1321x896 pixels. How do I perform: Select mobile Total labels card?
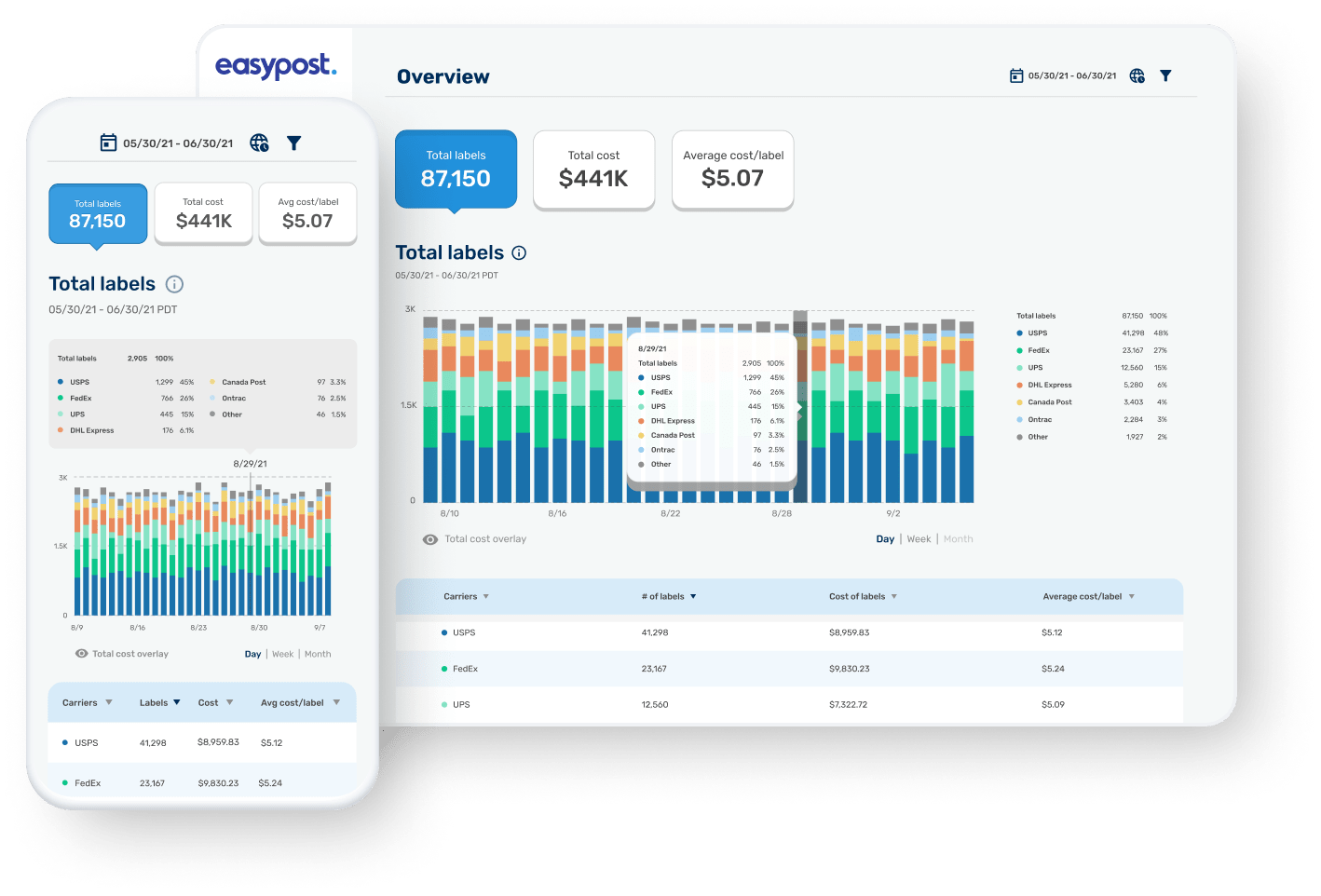pyautogui.click(x=98, y=213)
